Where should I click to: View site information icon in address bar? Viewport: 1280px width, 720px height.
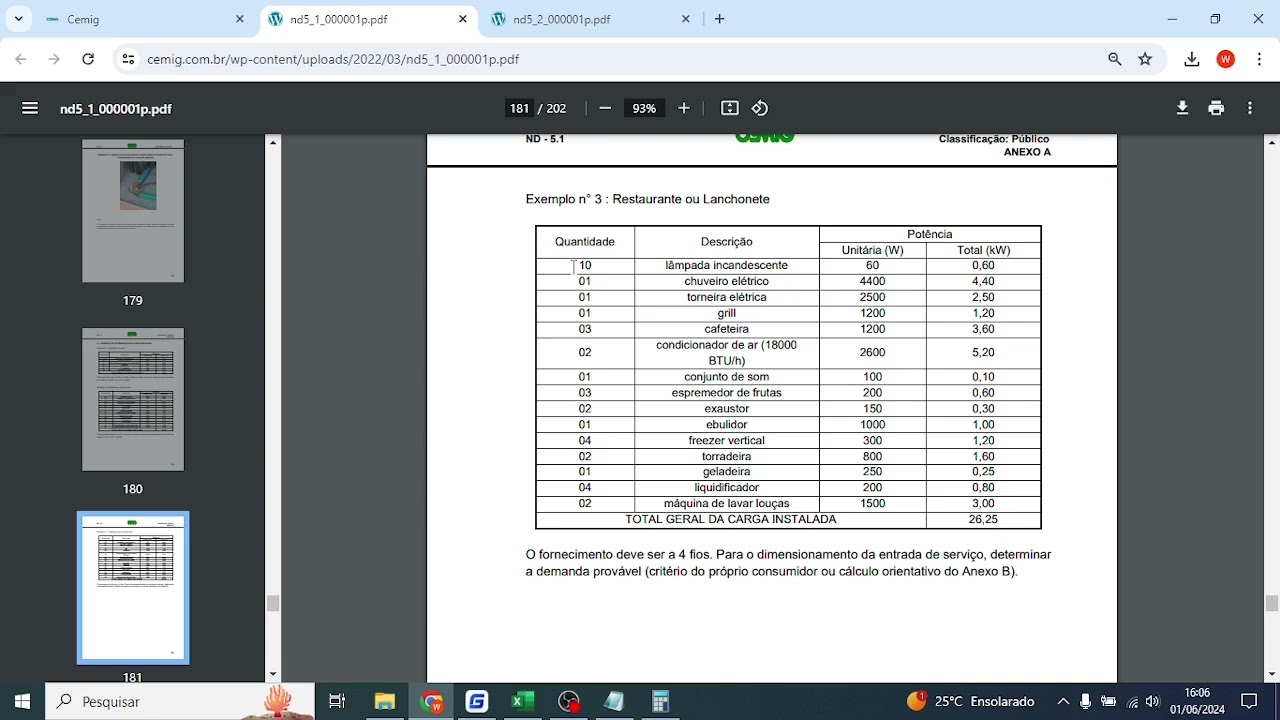pos(128,59)
